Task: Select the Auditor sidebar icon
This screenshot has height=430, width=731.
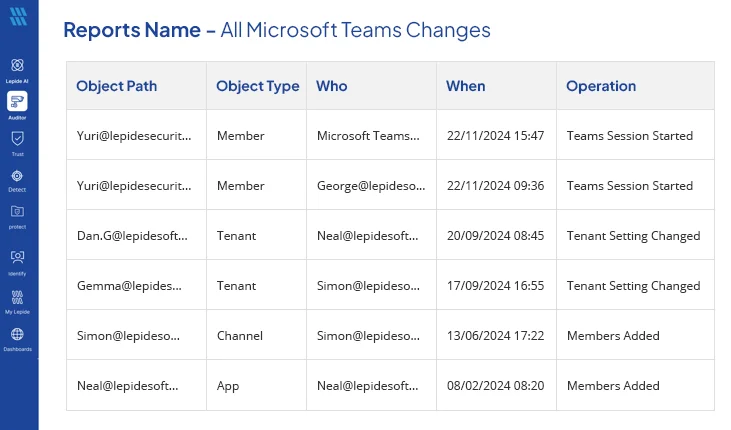Action: [x=17, y=101]
